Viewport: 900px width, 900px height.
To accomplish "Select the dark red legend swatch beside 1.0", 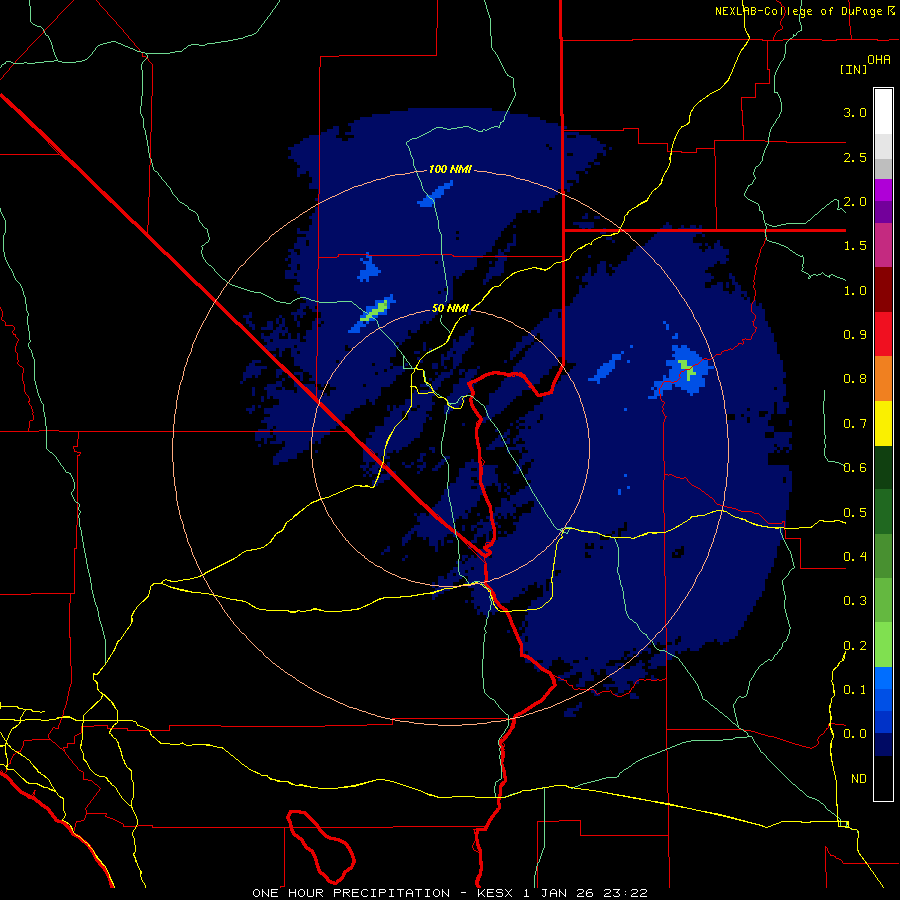I will pos(883,290).
